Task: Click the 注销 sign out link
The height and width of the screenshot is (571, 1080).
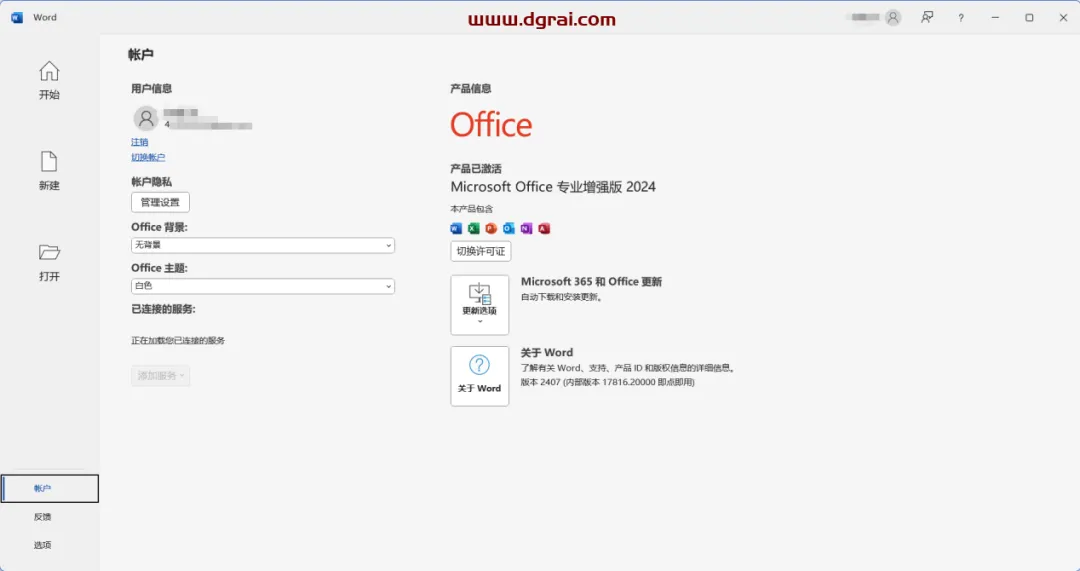Action: click(x=140, y=142)
